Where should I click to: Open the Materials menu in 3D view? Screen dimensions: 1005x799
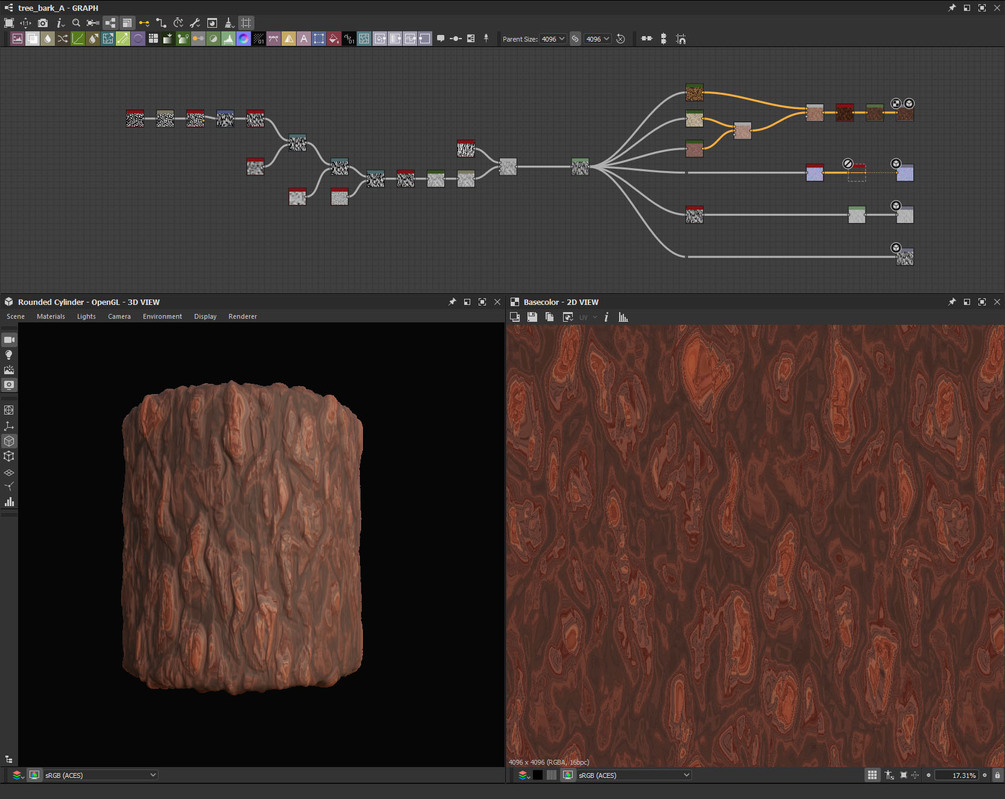(50, 316)
